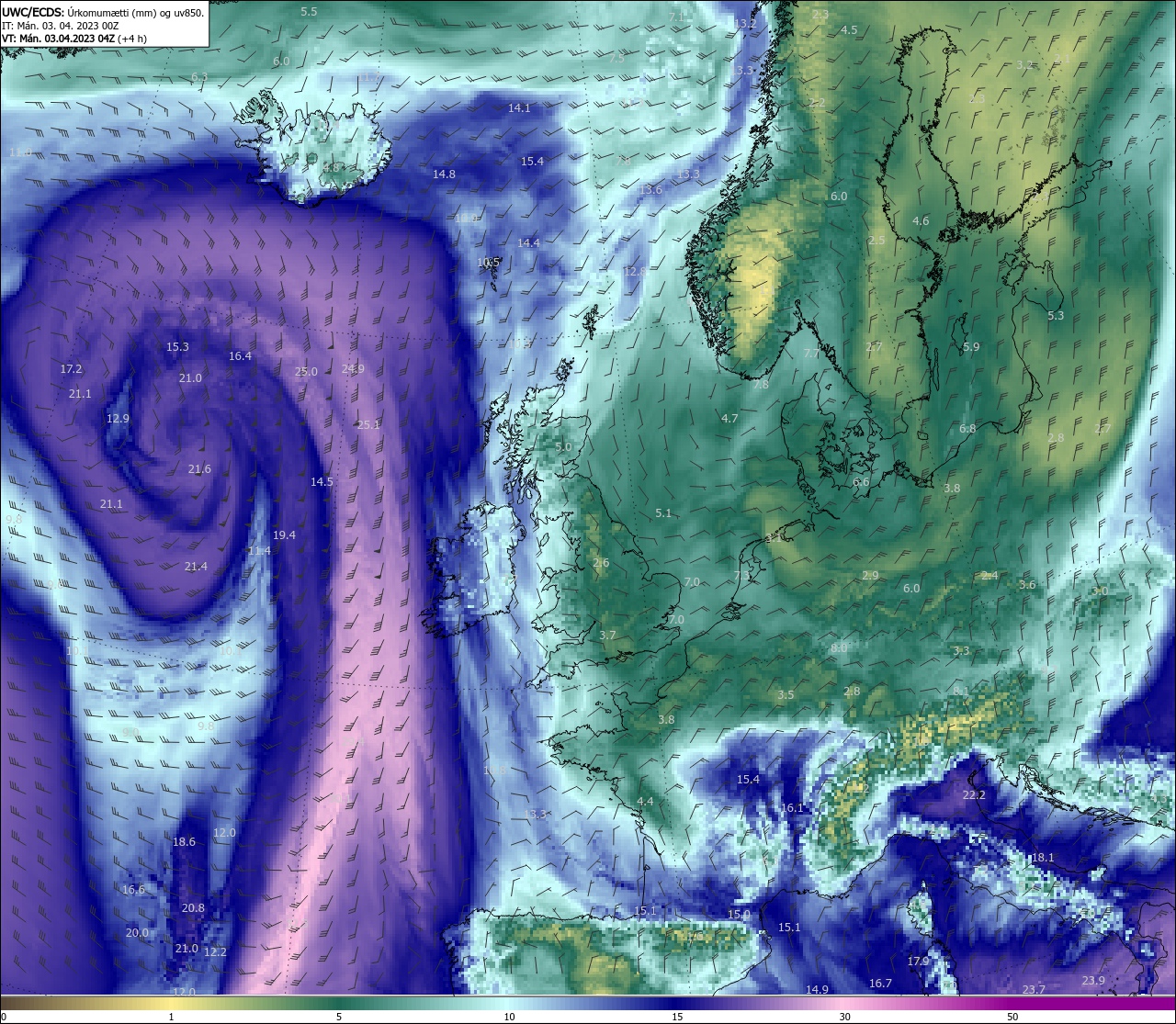Click the 14.4 value on the map
The height and width of the screenshot is (1024, 1176).
pos(528,243)
